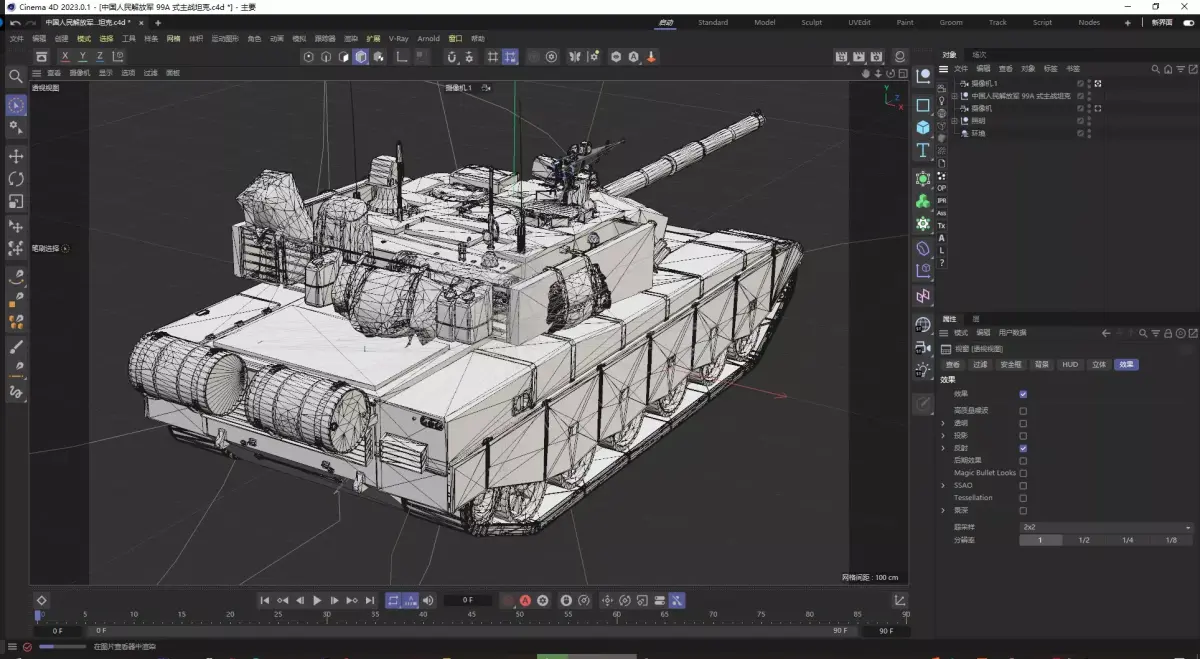Screen dimensions: 1200x659
Task: Enable the 投影 checkbox
Action: (1022, 435)
